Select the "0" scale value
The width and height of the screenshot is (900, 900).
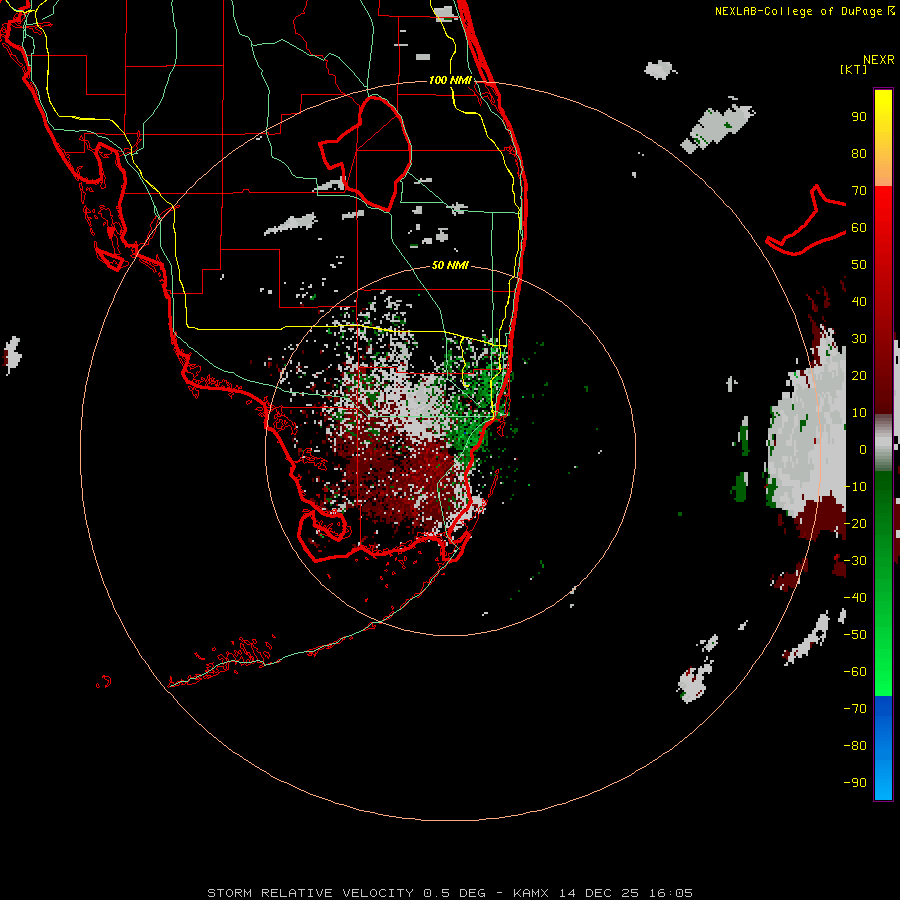point(863,449)
